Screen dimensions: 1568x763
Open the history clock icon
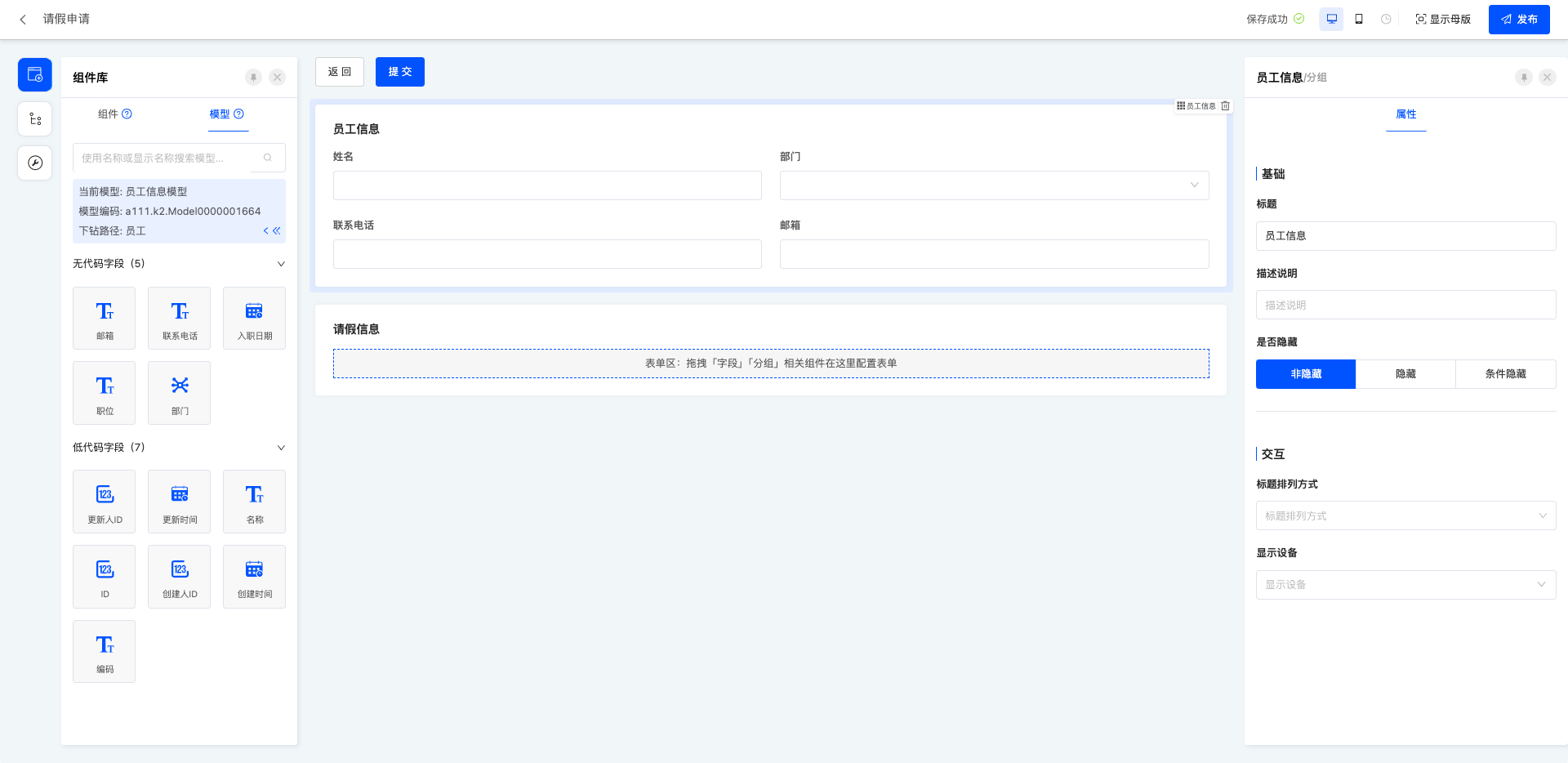click(x=1386, y=20)
